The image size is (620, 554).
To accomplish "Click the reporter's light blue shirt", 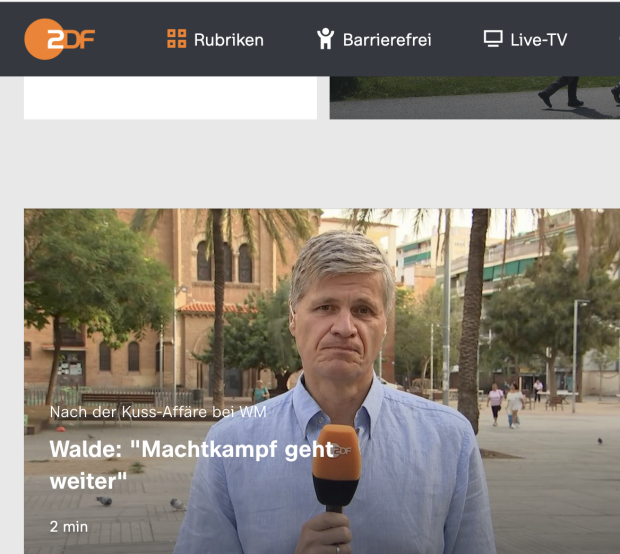I will pos(420,480).
